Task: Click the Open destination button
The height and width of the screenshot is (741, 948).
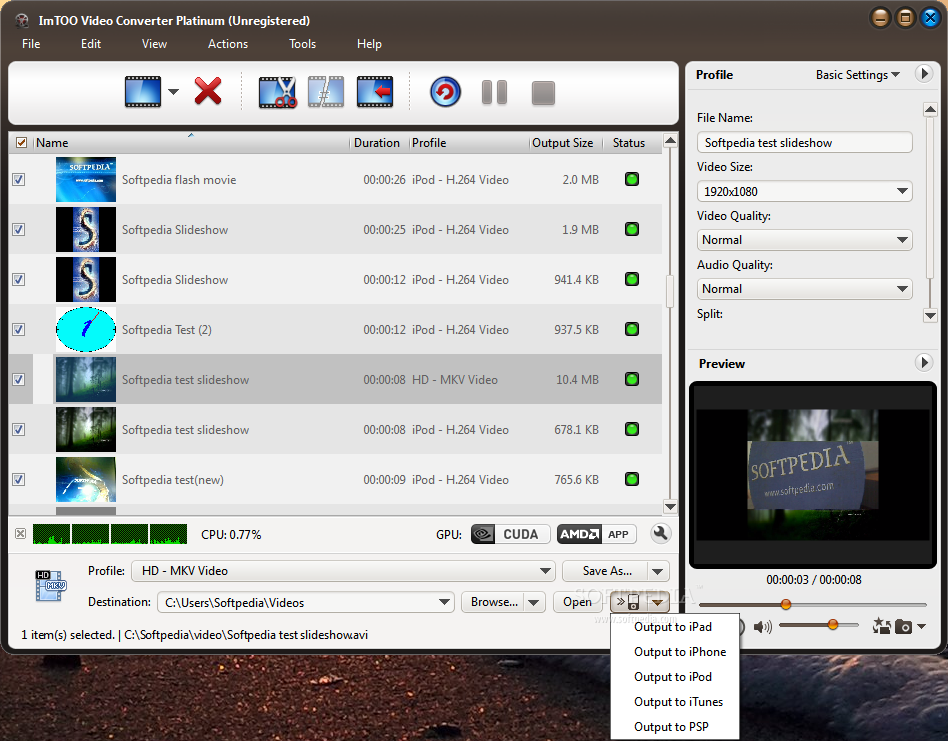Action: pyautogui.click(x=577, y=602)
